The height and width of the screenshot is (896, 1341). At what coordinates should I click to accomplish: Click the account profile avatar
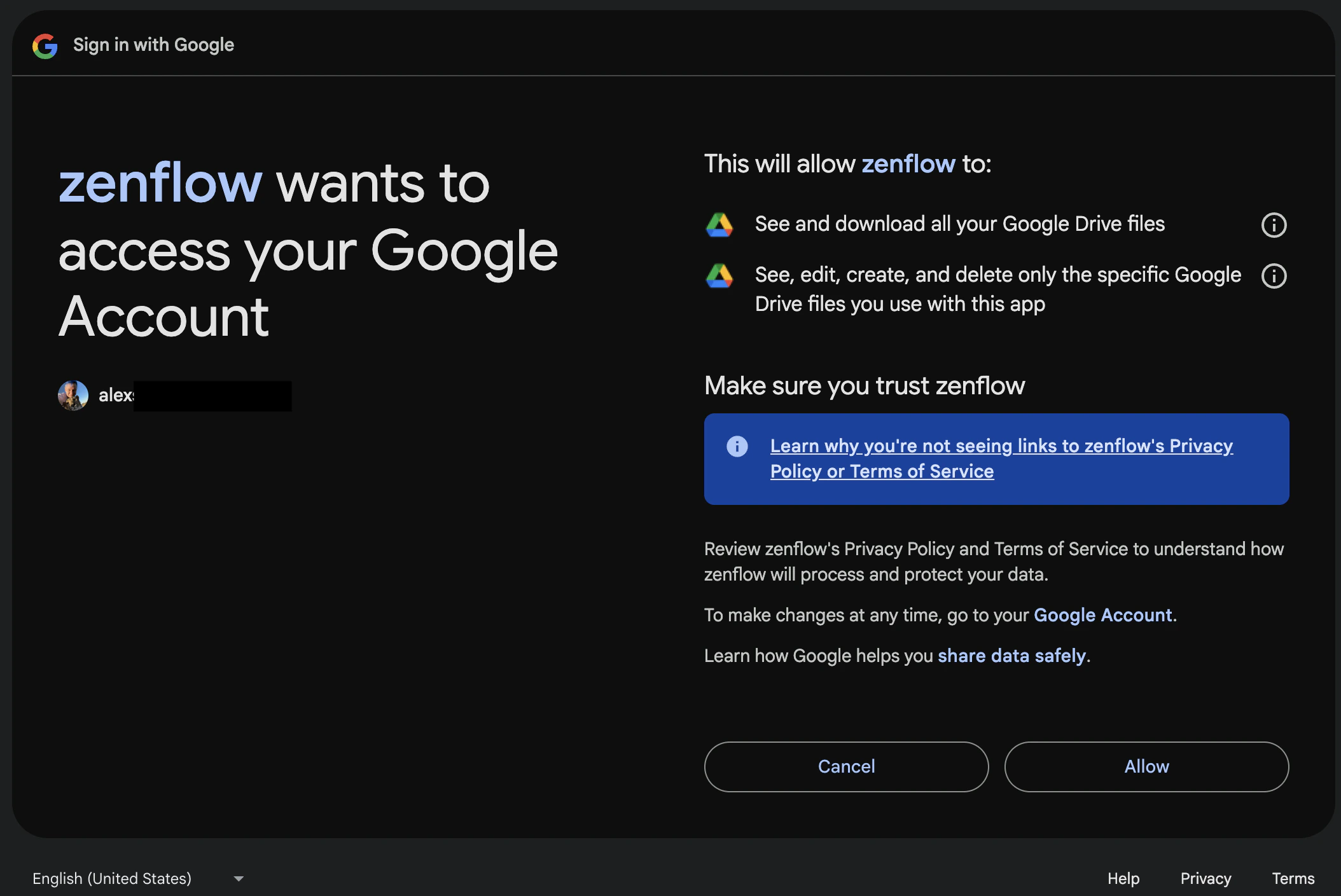73,396
